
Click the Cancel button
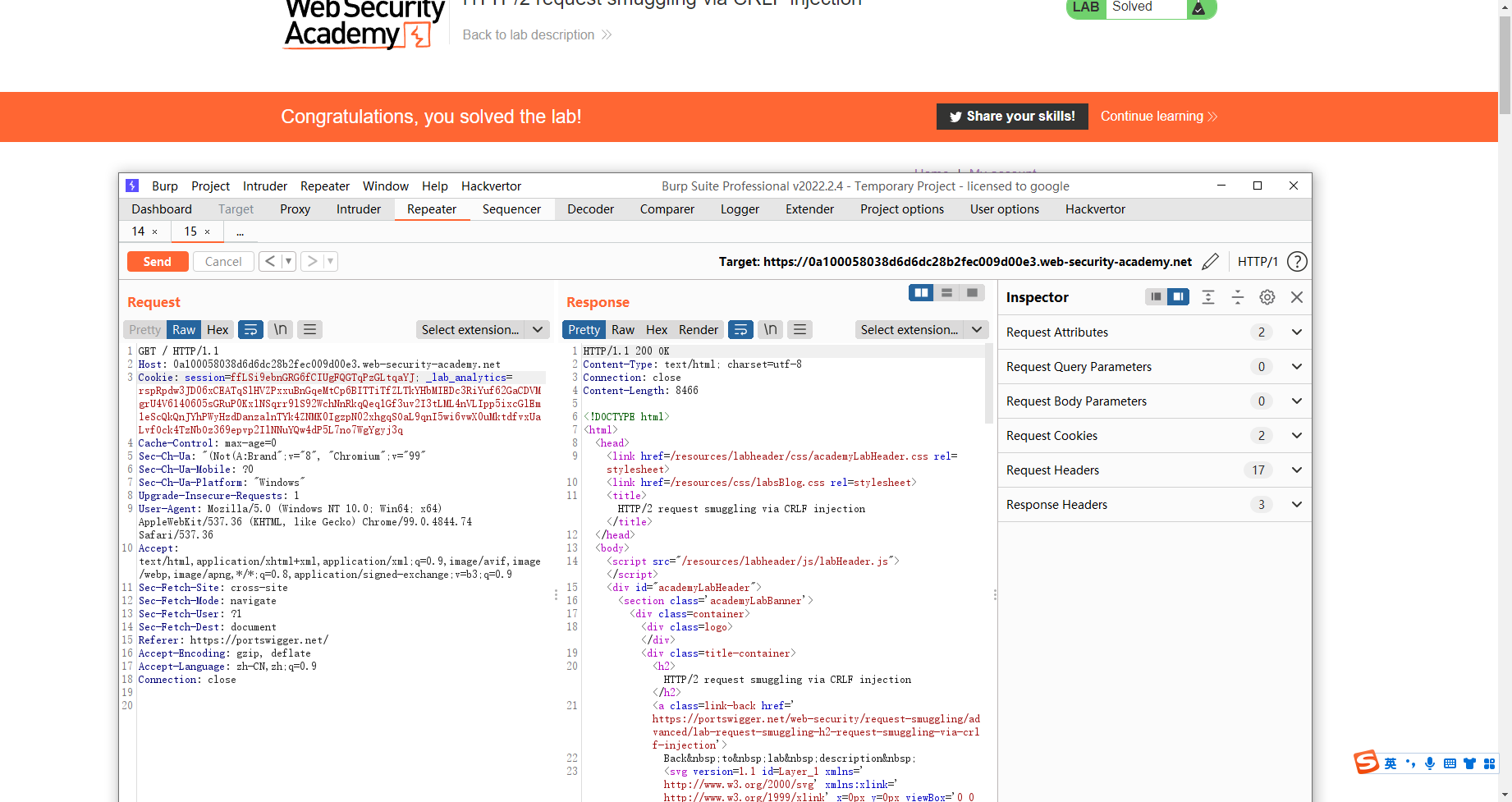pos(223,261)
